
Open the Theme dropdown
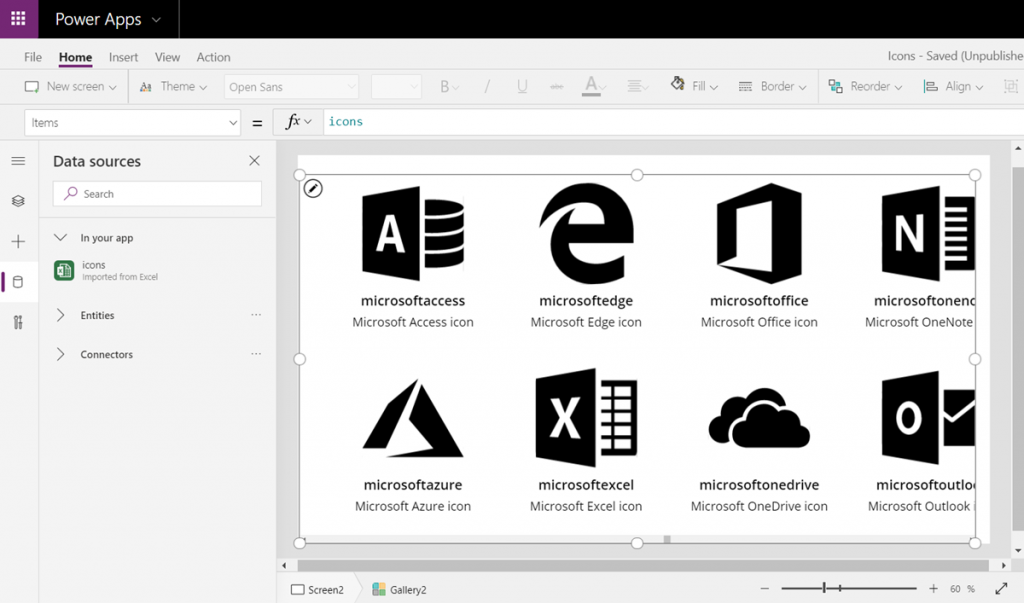(173, 86)
